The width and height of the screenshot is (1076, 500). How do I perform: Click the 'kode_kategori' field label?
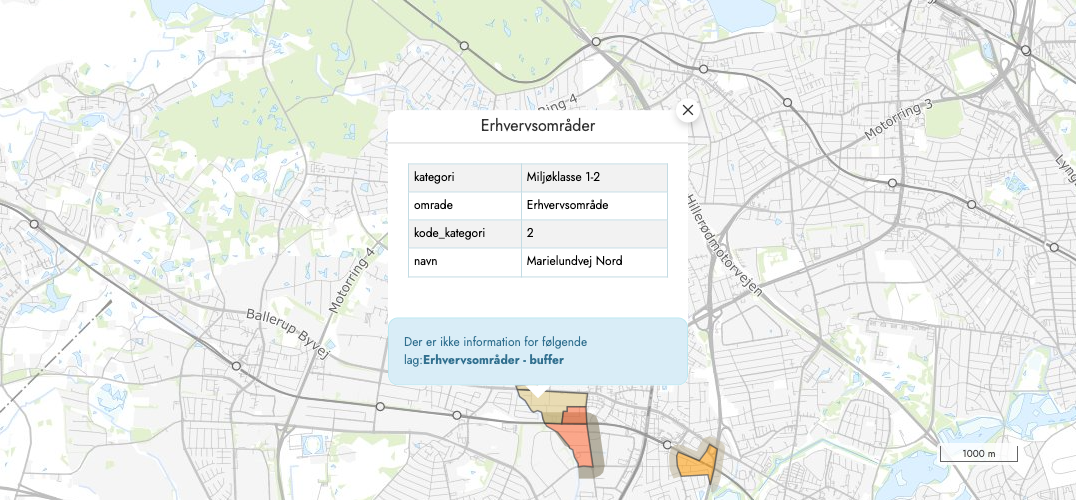coord(449,233)
